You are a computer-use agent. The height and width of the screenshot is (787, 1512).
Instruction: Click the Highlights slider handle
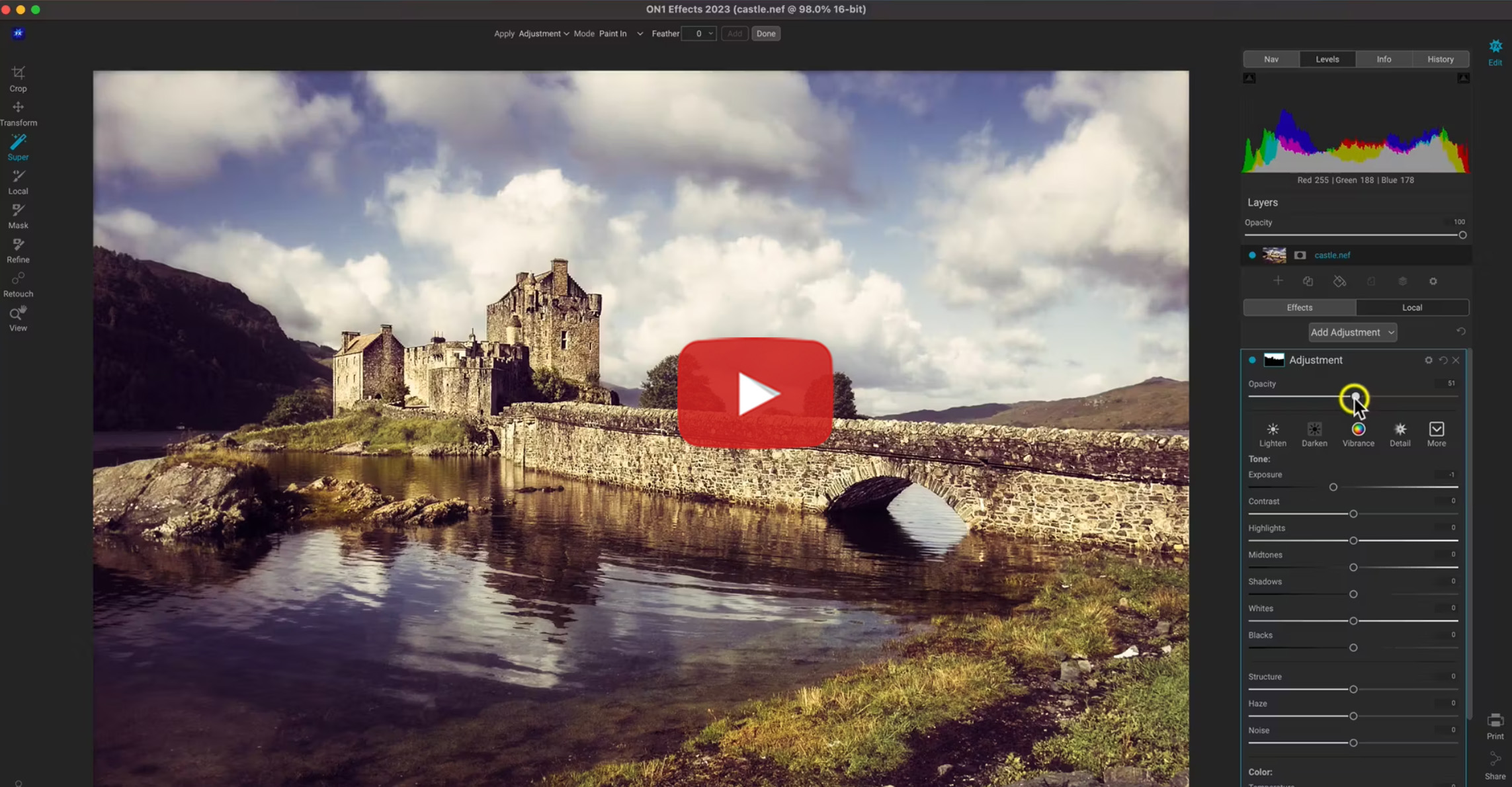pyautogui.click(x=1353, y=541)
